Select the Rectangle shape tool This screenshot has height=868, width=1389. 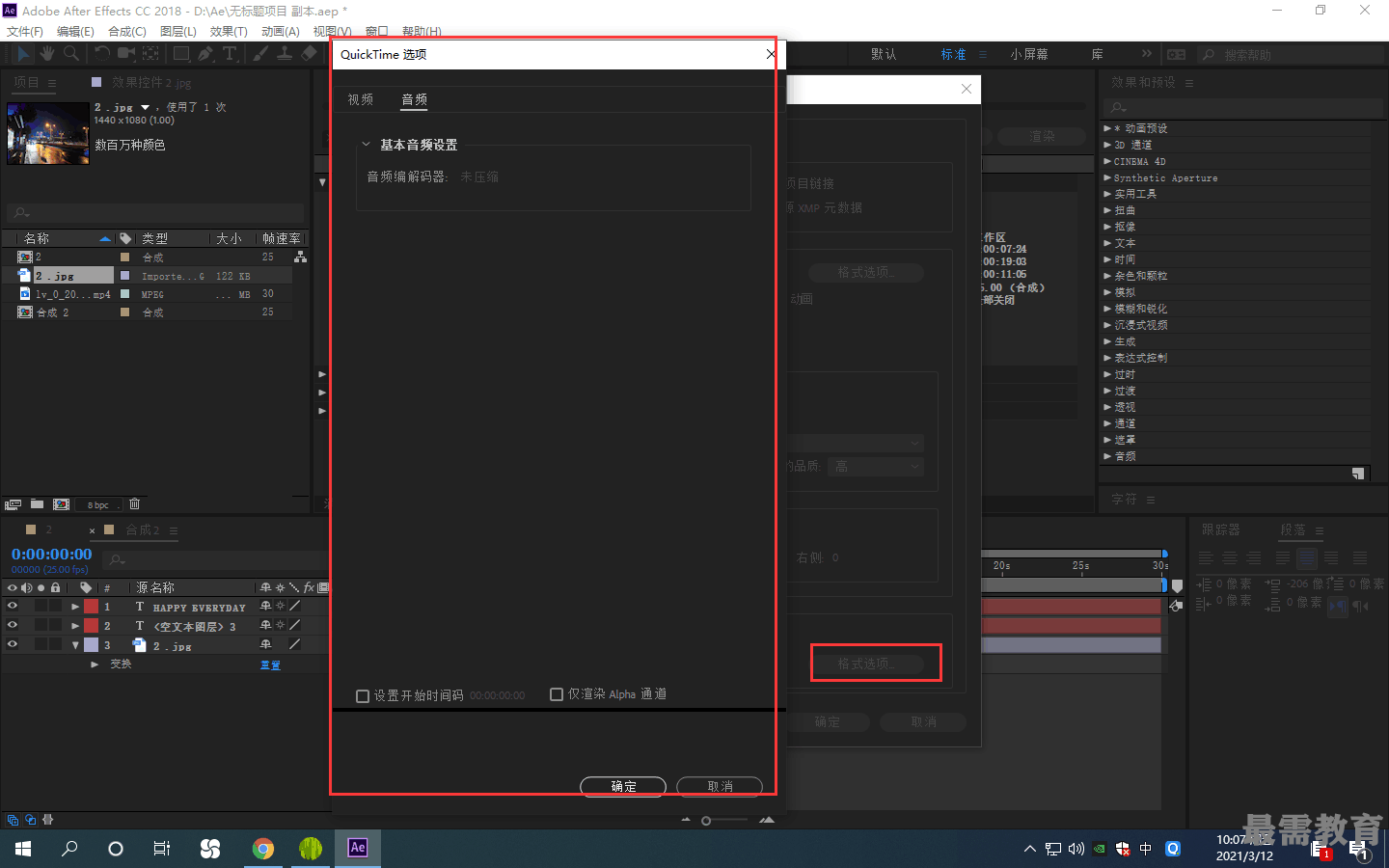[x=180, y=54]
